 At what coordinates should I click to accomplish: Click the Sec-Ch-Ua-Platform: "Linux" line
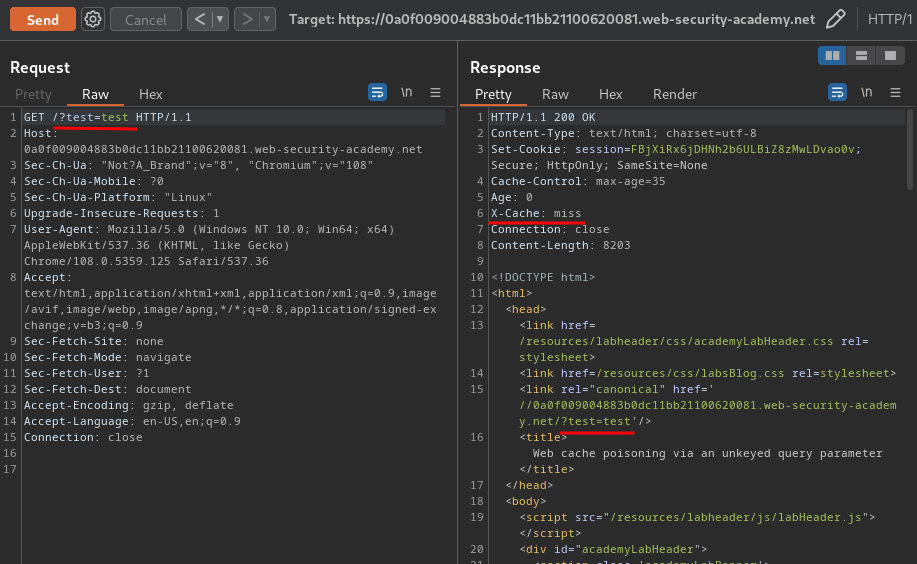pos(118,197)
